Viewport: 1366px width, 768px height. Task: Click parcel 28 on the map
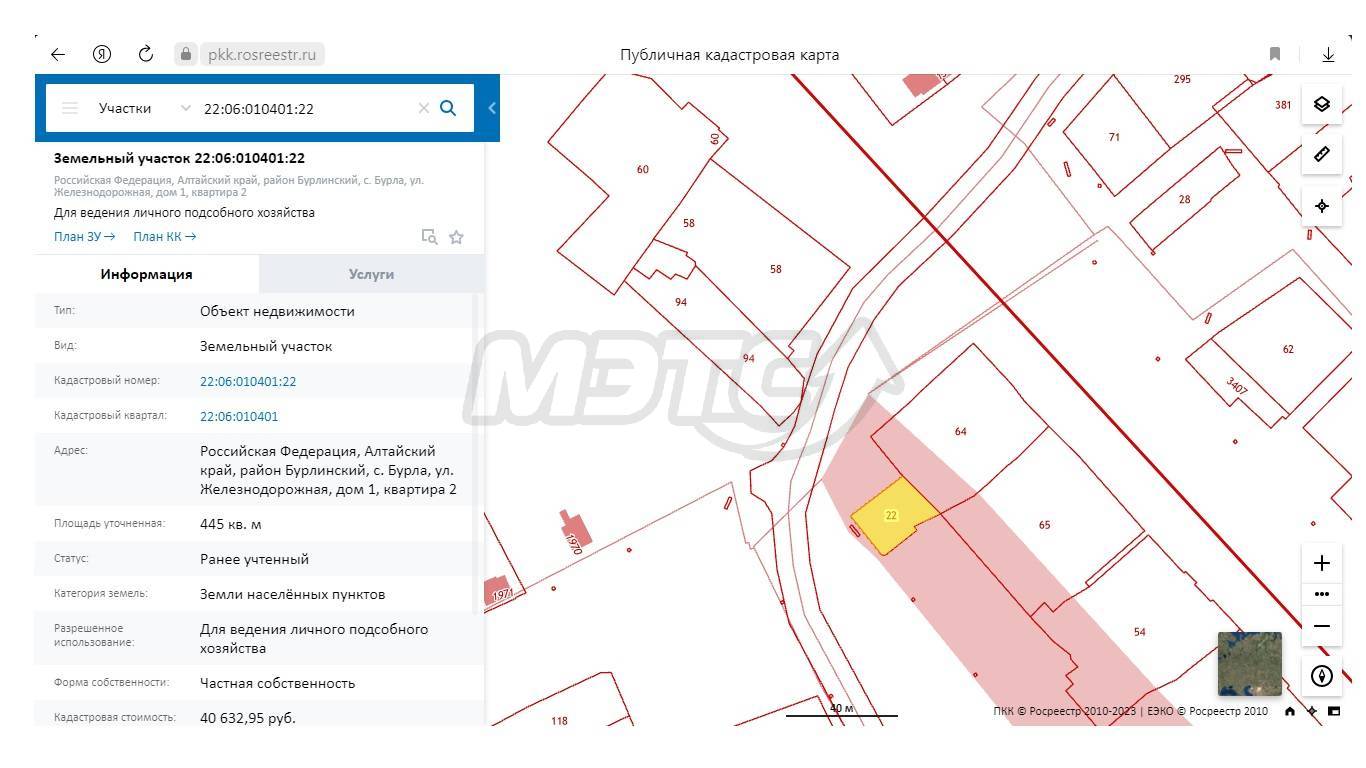(1184, 199)
